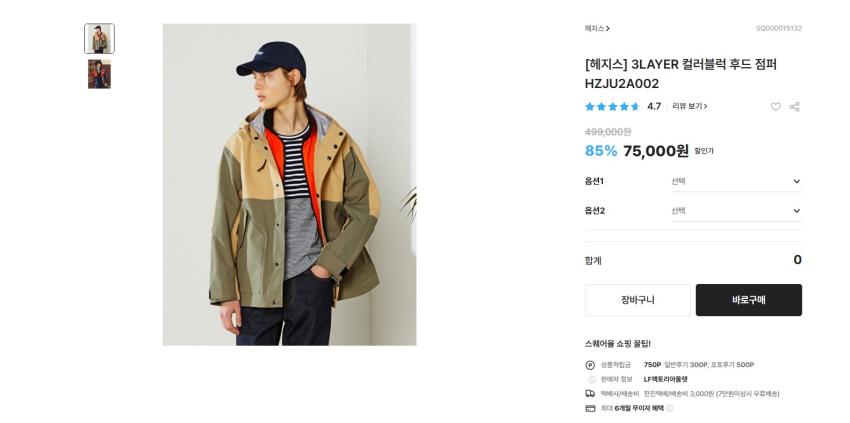Open 리뷰 보기 reviews link
Viewport: 850px width, 423px height.
[x=690, y=106]
